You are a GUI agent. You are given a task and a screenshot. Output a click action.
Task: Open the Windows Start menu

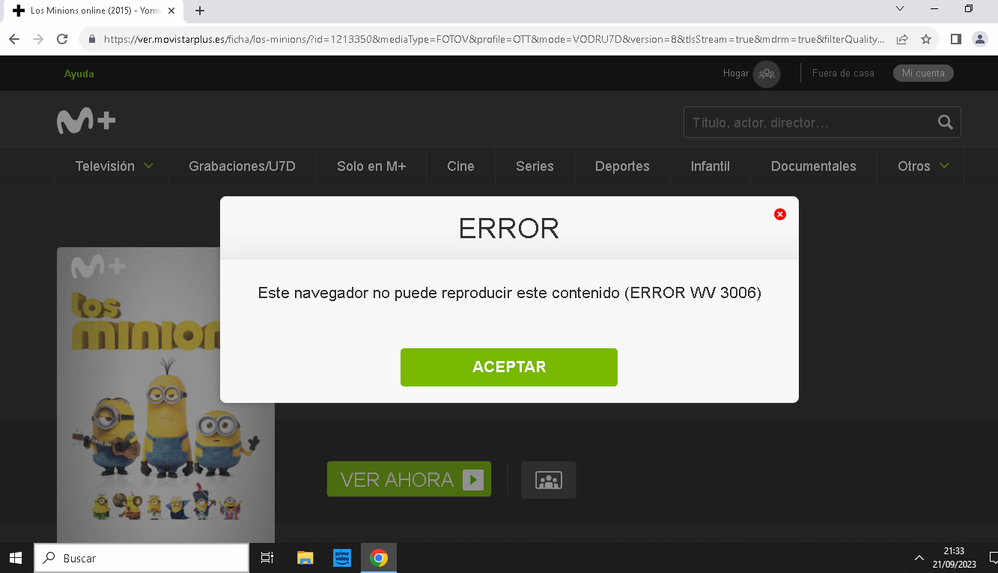(x=16, y=558)
